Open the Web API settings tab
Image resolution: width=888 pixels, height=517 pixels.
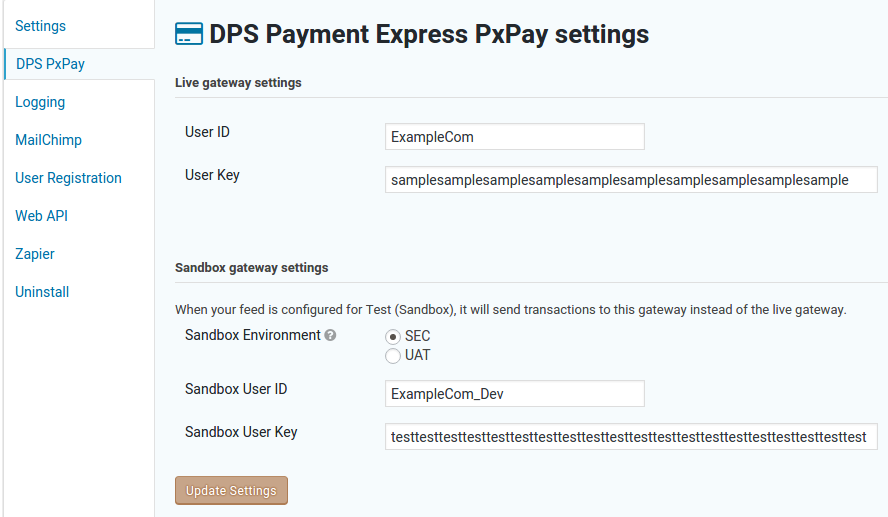[x=41, y=216]
